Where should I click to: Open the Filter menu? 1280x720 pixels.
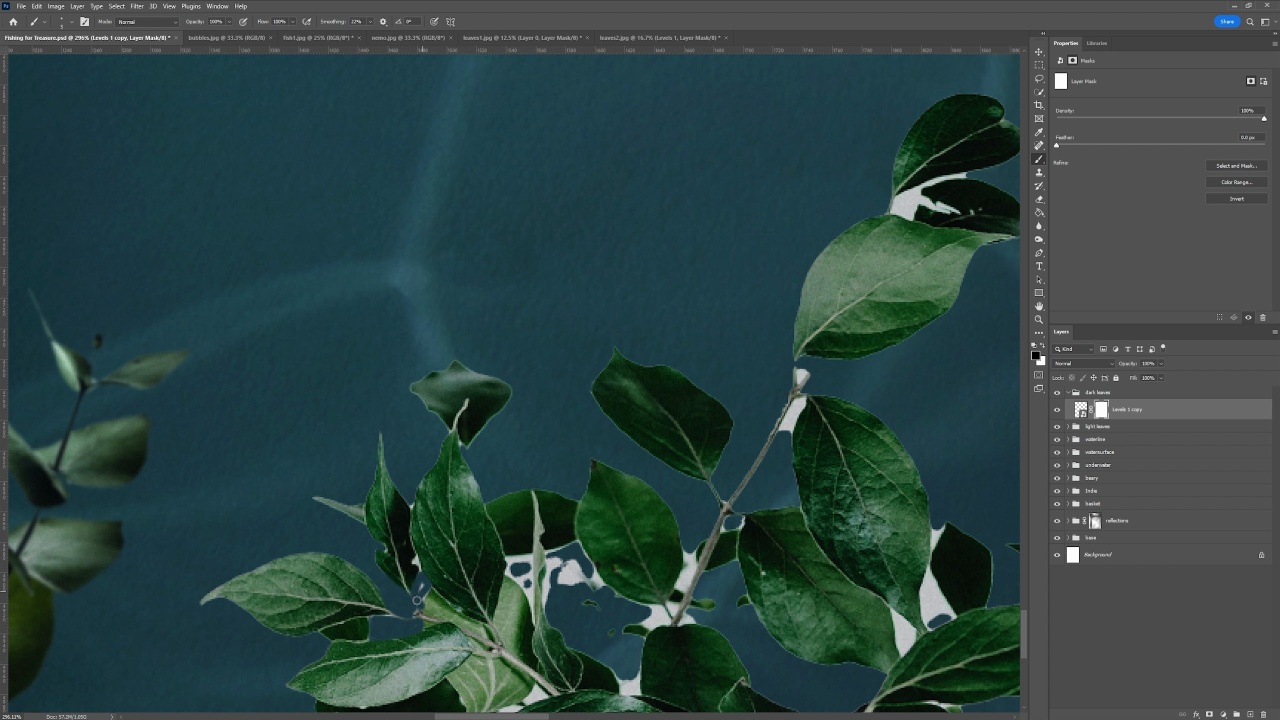137,6
